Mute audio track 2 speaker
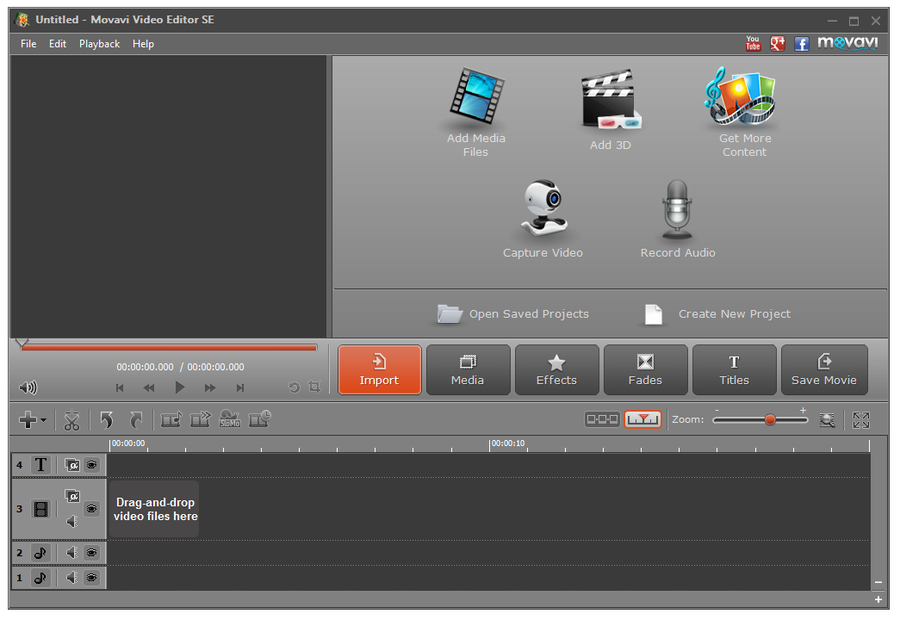This screenshot has height=620, width=900. coord(72,552)
